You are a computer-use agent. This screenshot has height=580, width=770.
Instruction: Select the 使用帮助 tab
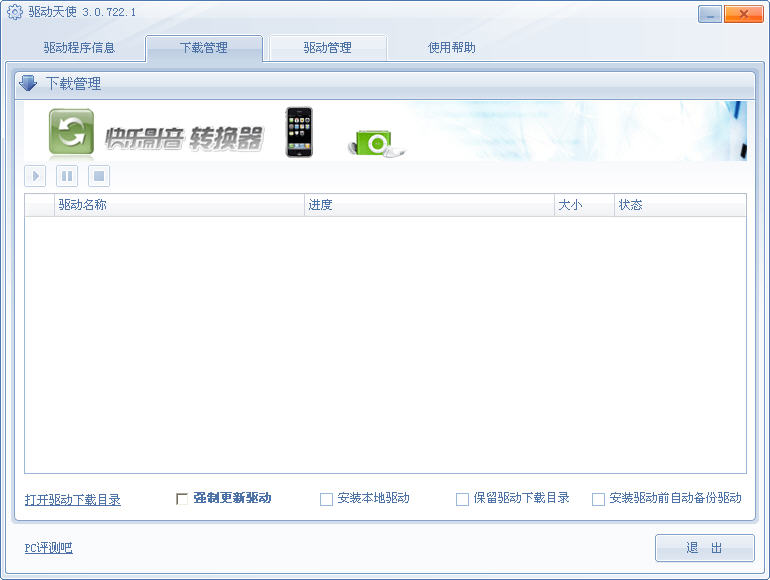pos(451,48)
